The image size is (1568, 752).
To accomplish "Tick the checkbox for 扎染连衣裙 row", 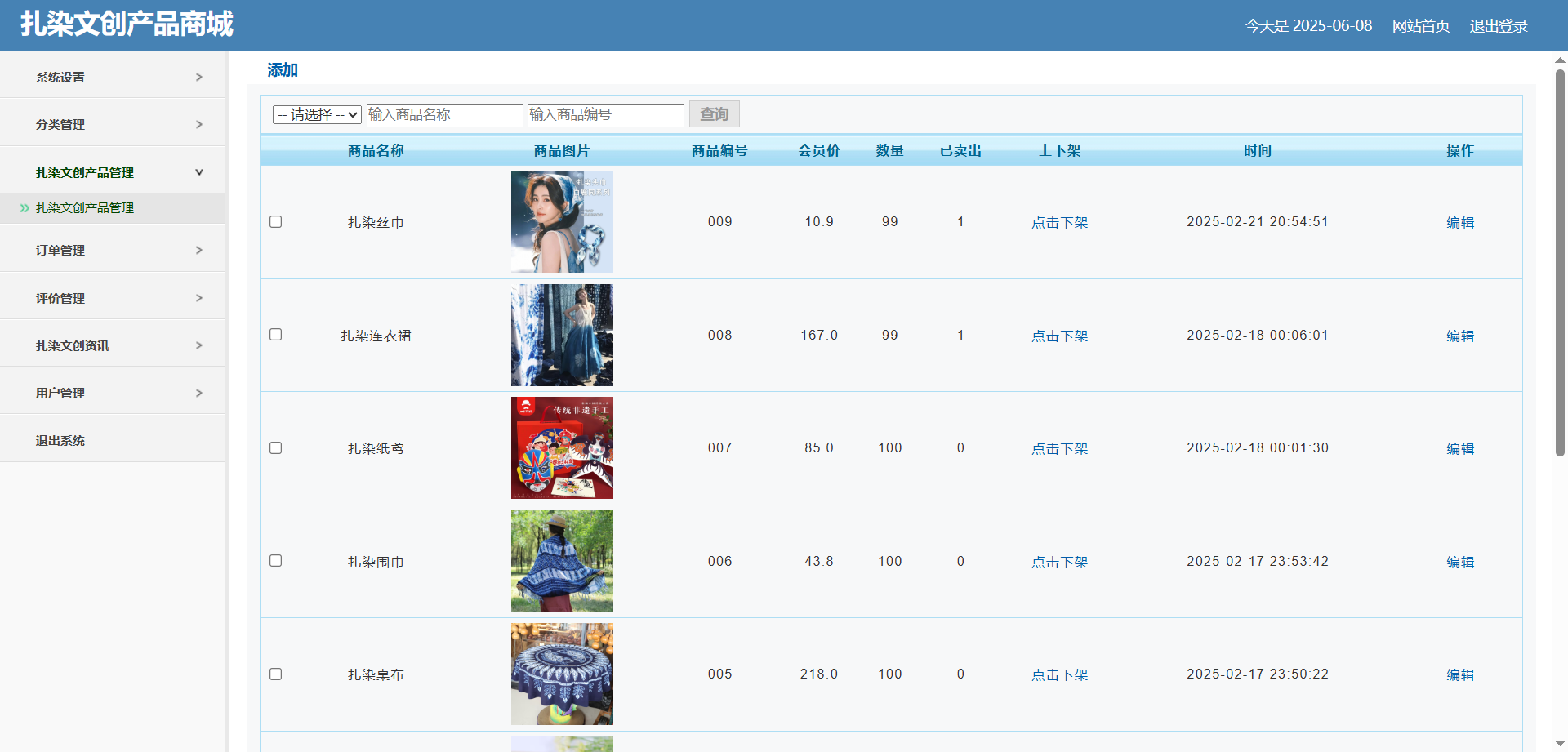I will tap(276, 335).
